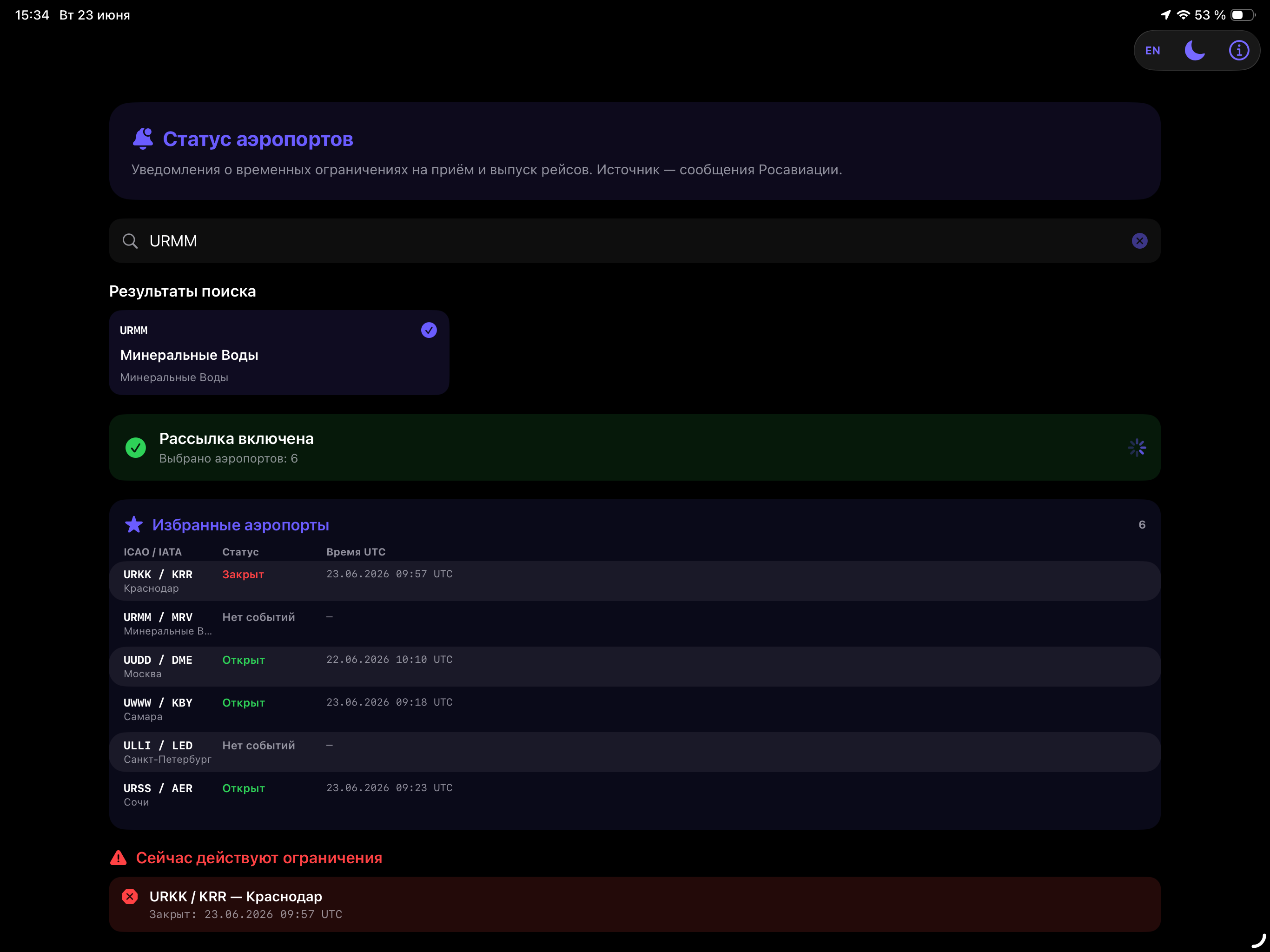Screen dimensions: 1270x952
Task: Click the Время UTC column header
Action: click(356, 552)
